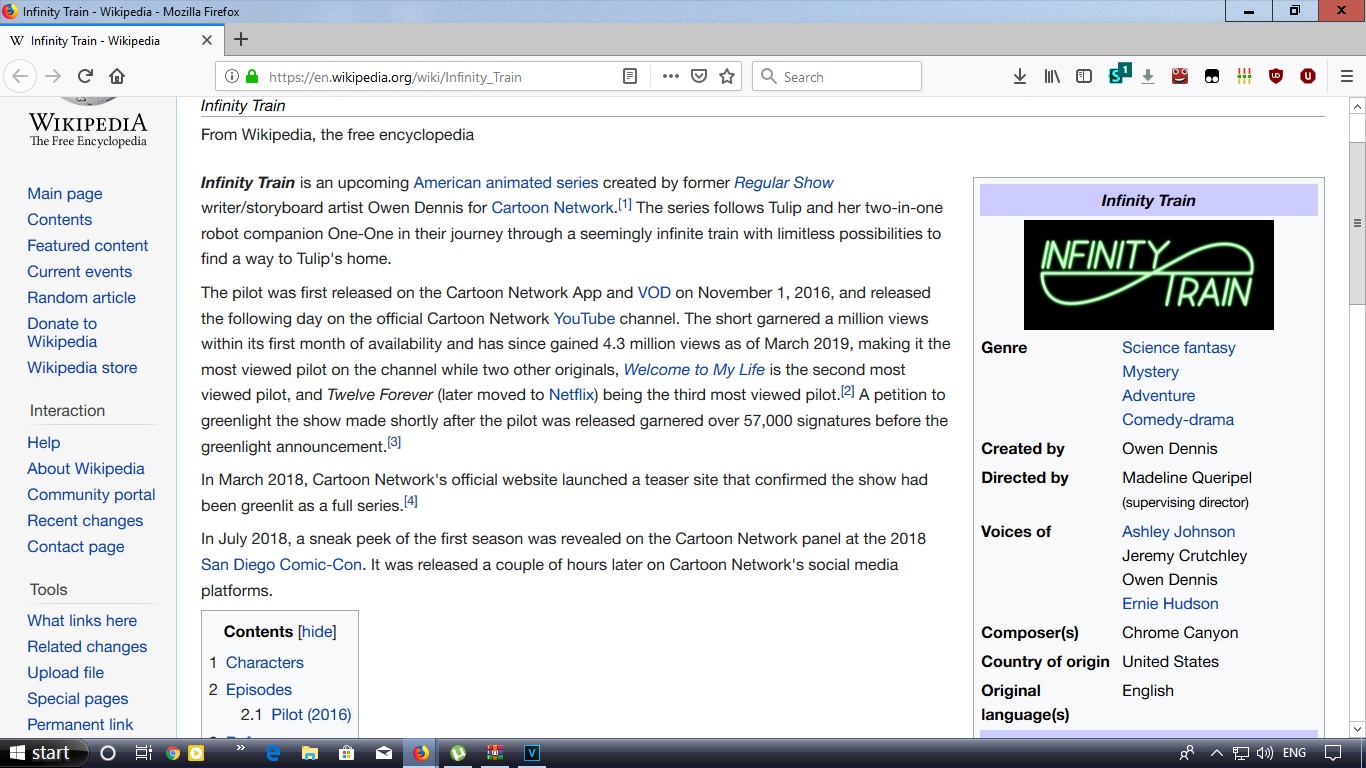Save the page to Pocket

pyautogui.click(x=699, y=76)
